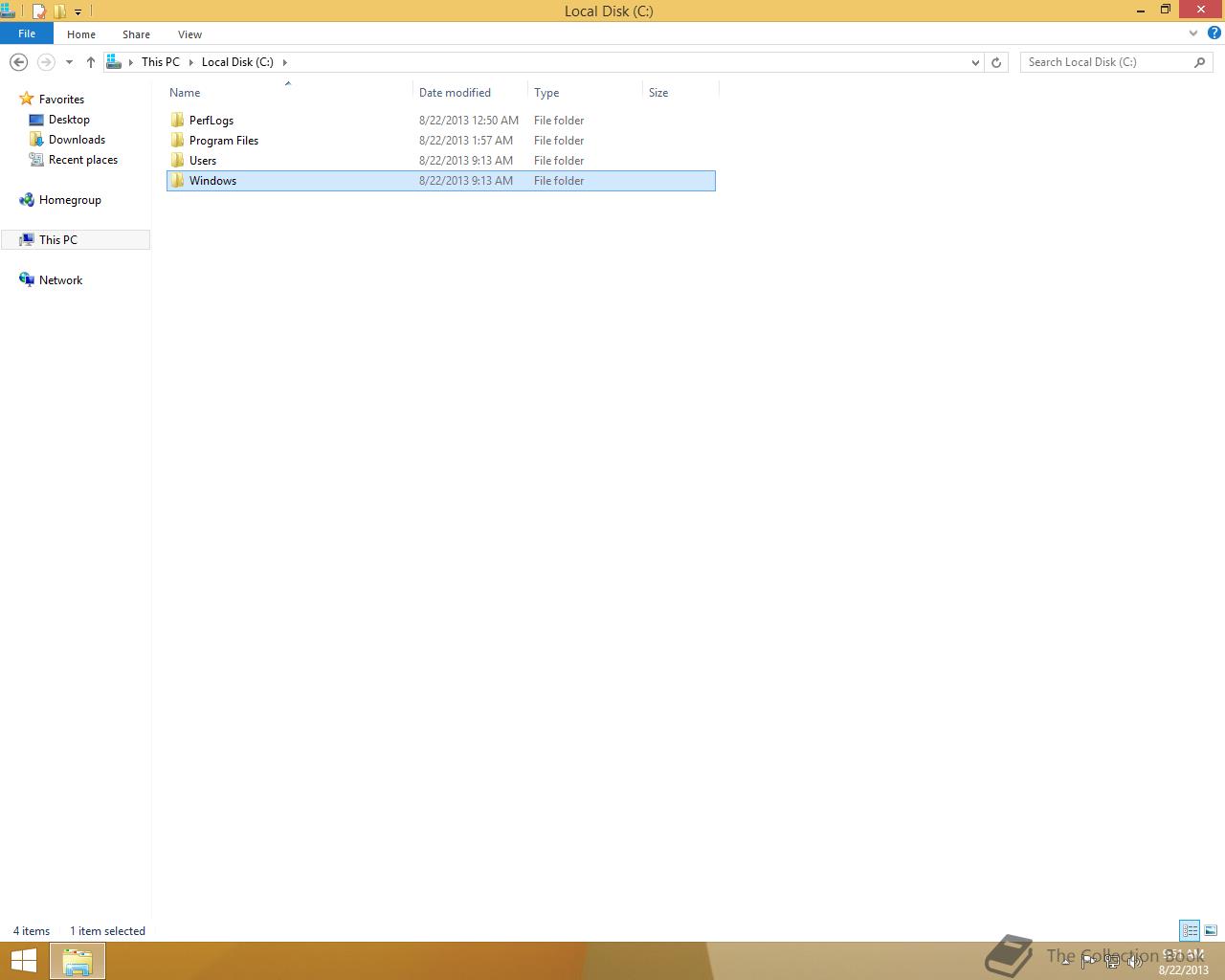Open the File menu tab
1225x980 pixels.
click(x=27, y=33)
